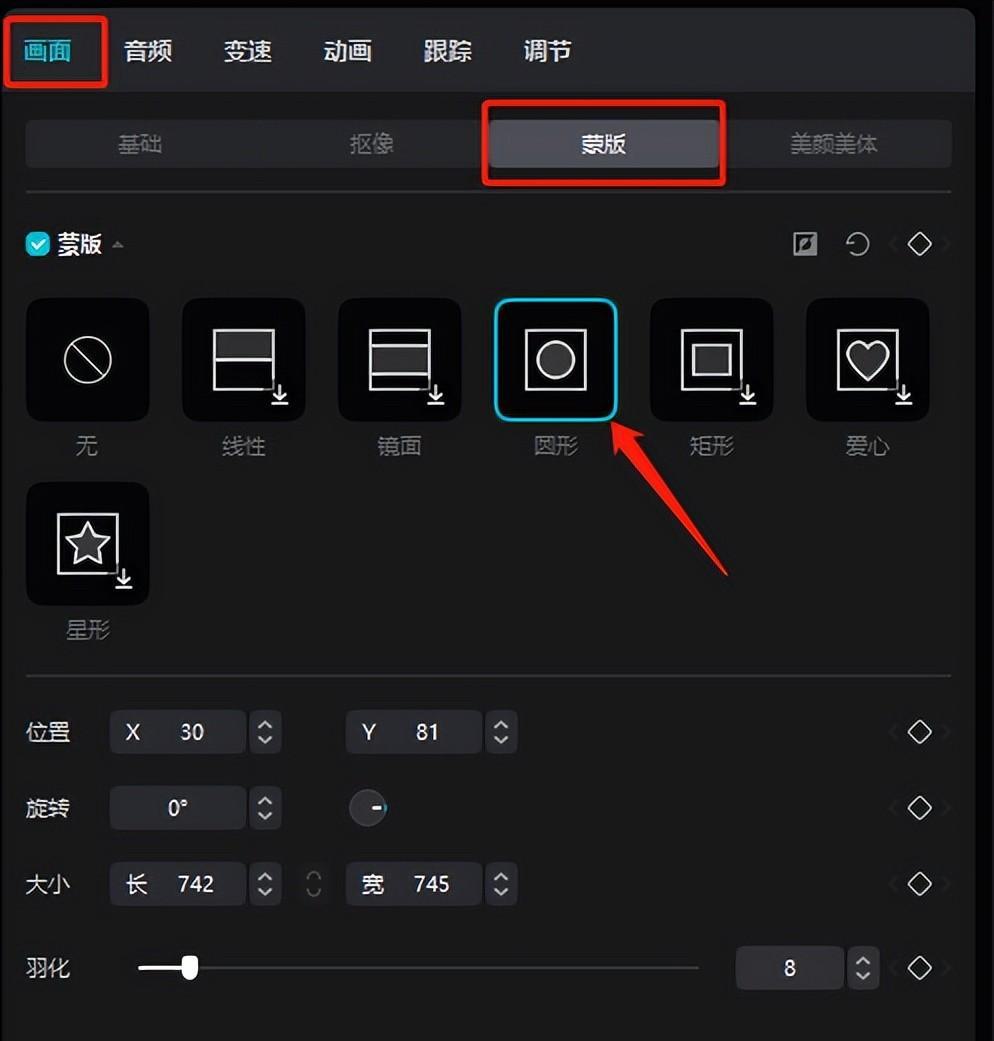Switch to the 基础 sub-tab
Viewport: 994px width, 1041px height.
click(x=140, y=143)
